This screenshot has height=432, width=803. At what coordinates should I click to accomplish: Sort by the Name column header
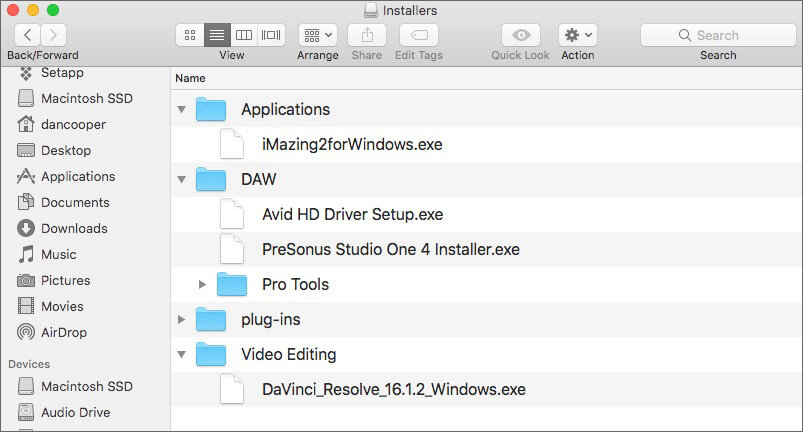[x=190, y=78]
